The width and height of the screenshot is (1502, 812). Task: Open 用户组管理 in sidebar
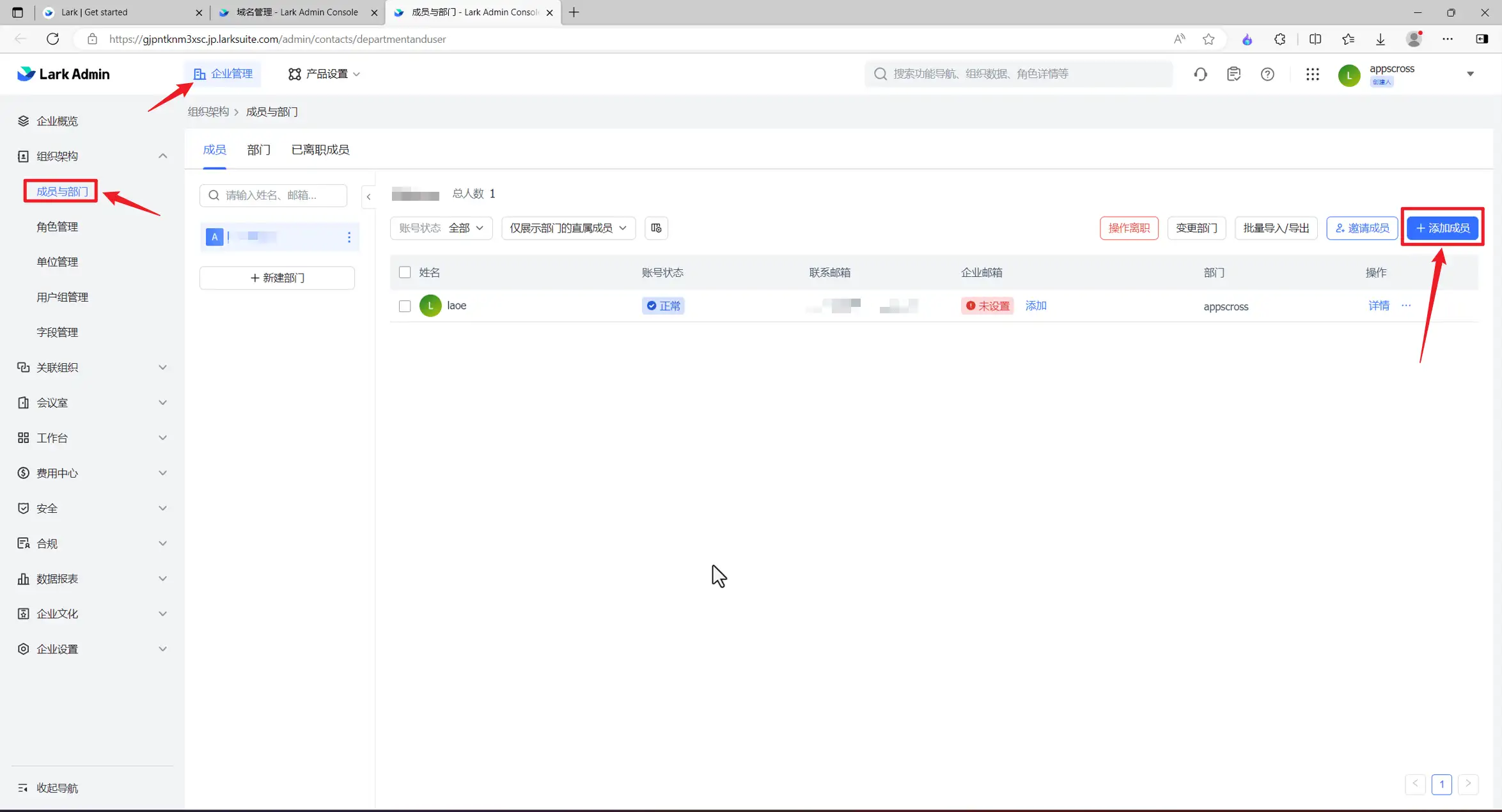(63, 297)
